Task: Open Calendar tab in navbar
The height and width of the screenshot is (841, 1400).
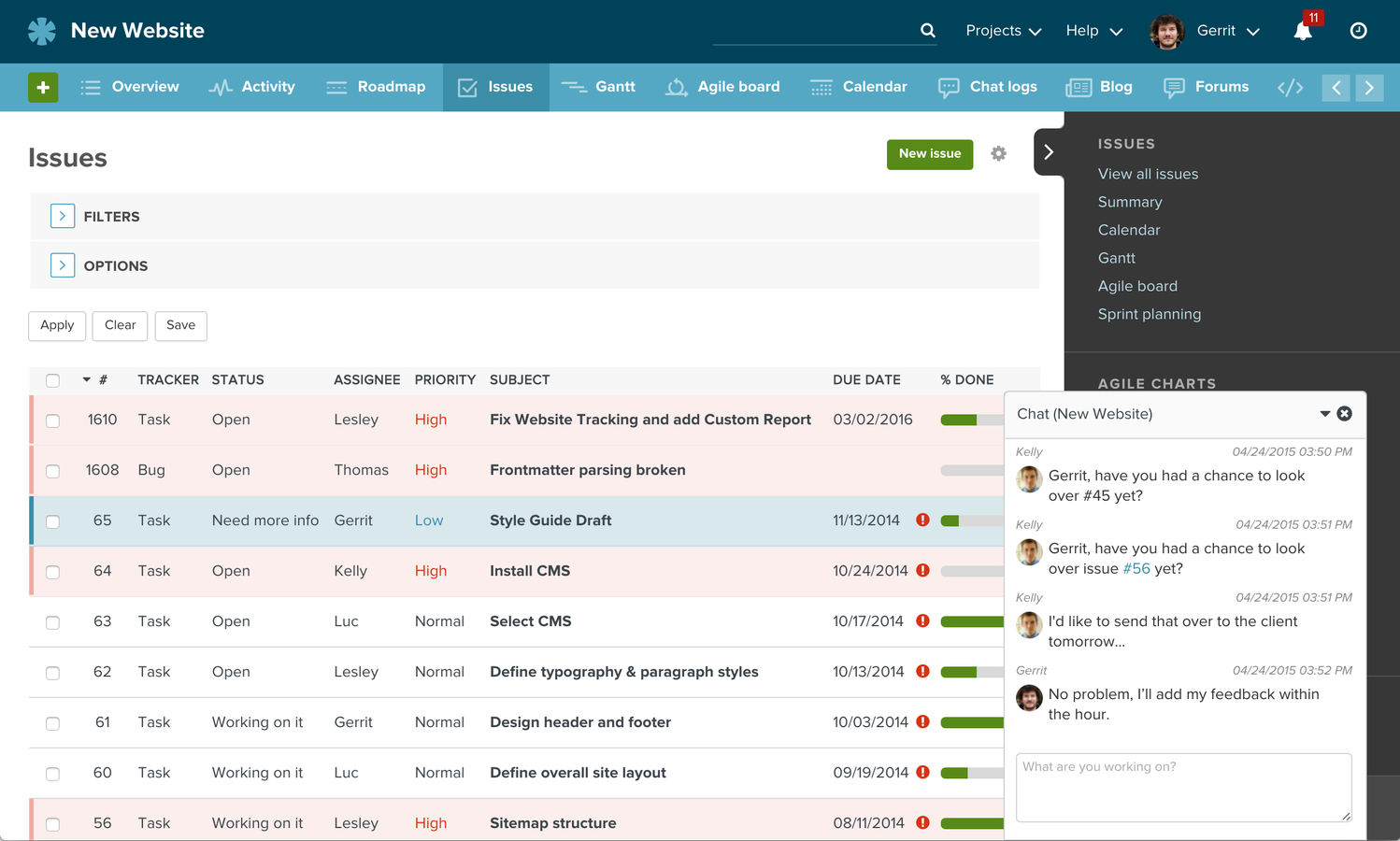Action: (859, 87)
